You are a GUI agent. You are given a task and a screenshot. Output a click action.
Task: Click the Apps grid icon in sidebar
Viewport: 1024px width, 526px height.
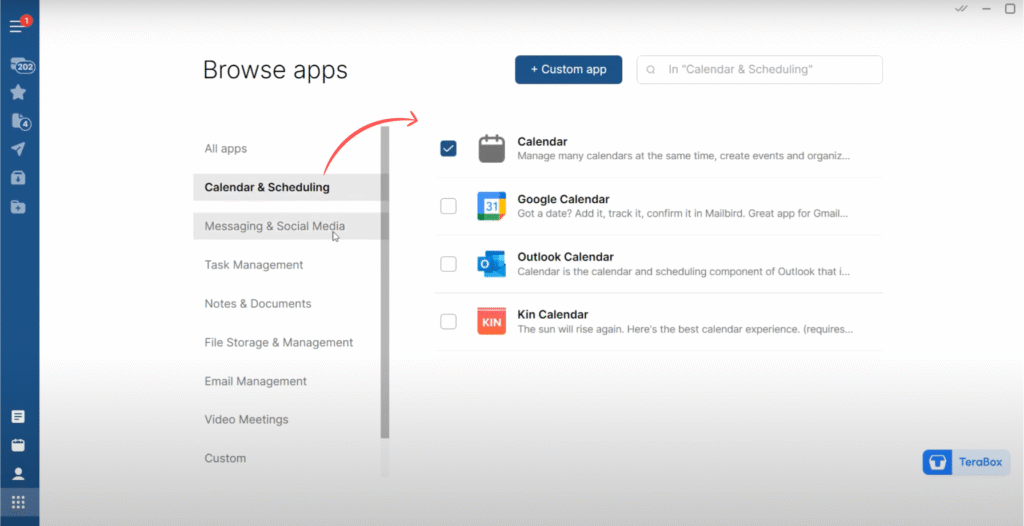click(18, 502)
